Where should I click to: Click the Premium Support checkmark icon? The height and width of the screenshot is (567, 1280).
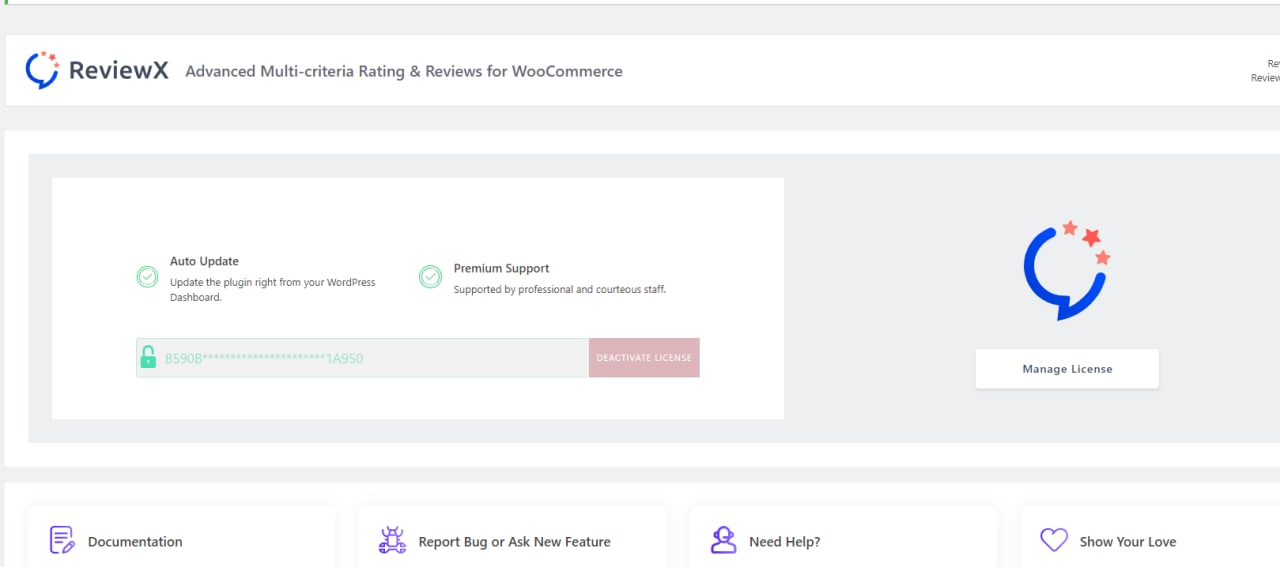pyautogui.click(x=430, y=277)
